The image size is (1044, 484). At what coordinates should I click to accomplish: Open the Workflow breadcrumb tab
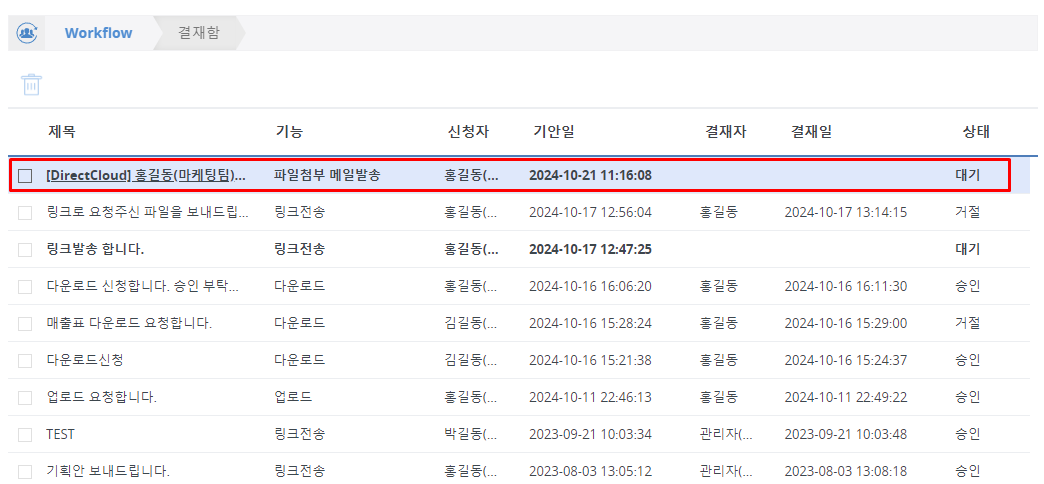click(x=98, y=33)
